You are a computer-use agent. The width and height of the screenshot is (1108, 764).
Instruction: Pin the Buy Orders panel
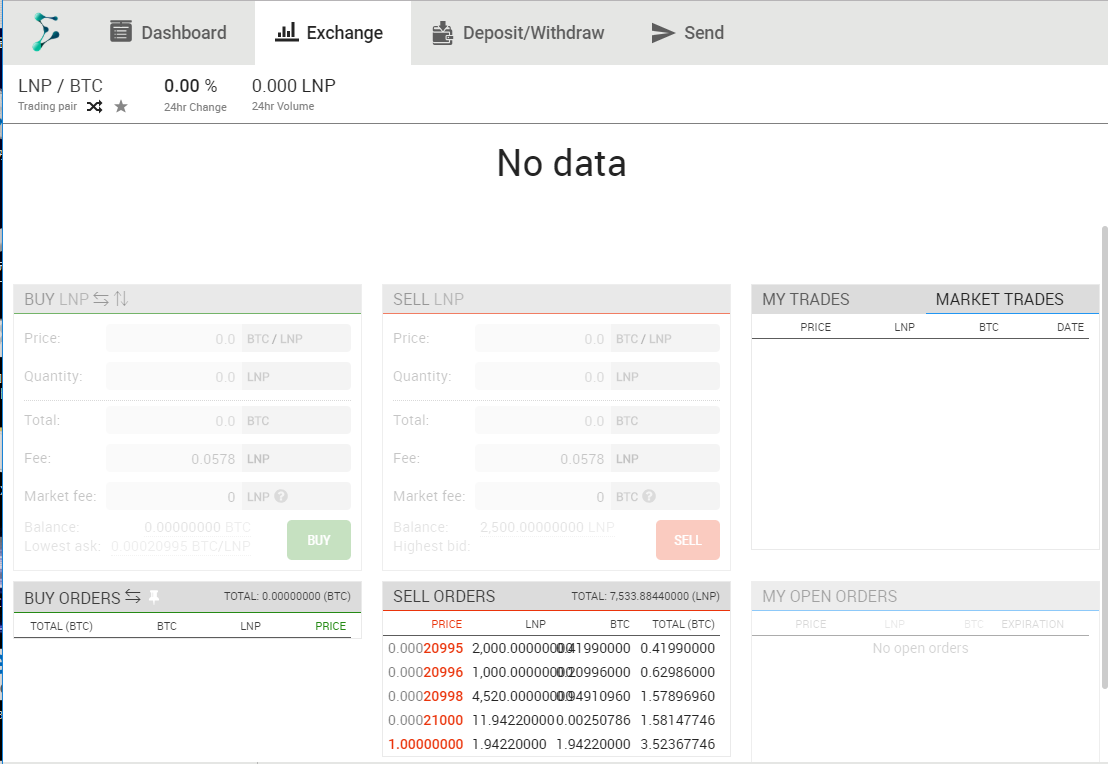click(154, 597)
